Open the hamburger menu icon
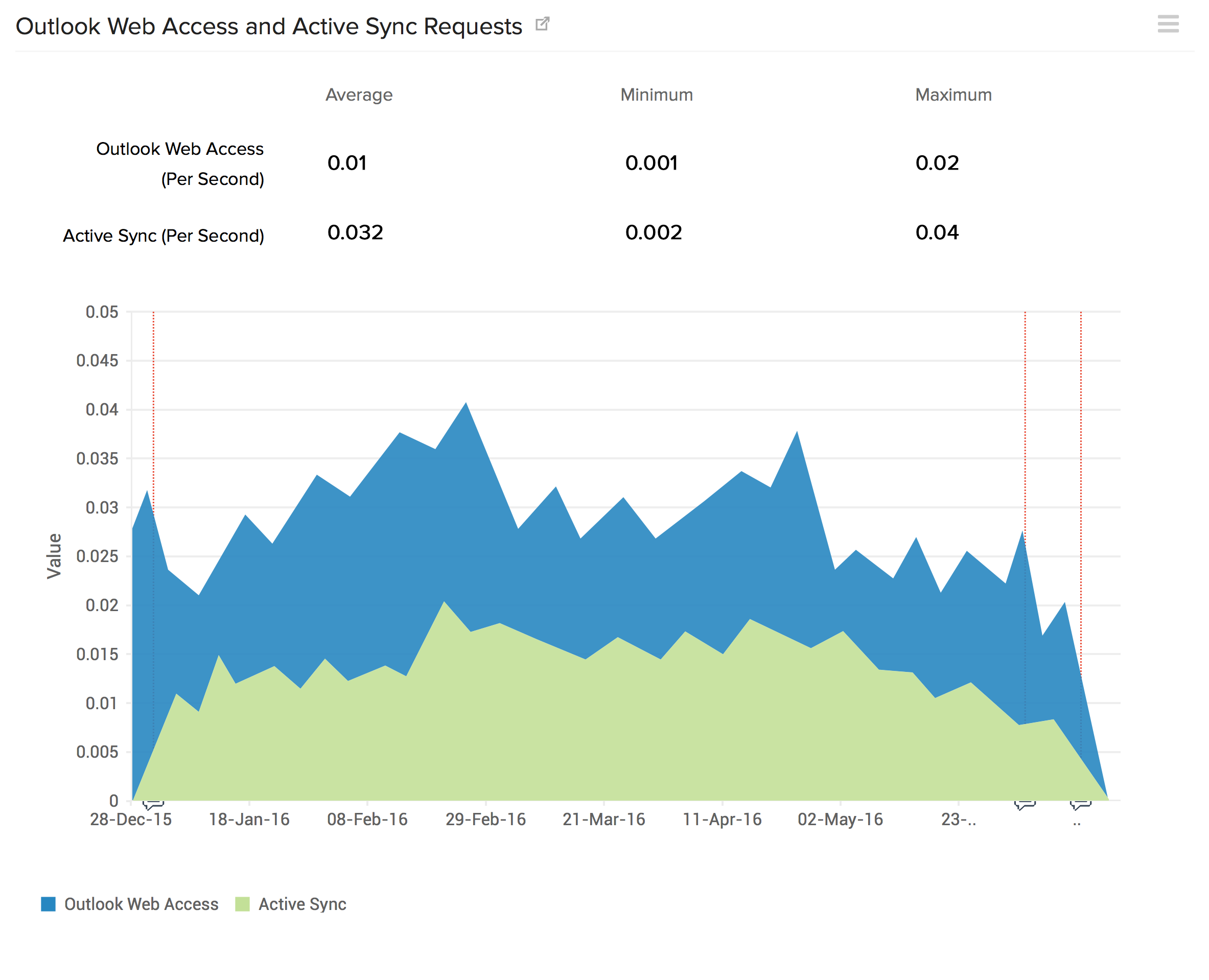The height and width of the screenshot is (980, 1209). click(1167, 24)
